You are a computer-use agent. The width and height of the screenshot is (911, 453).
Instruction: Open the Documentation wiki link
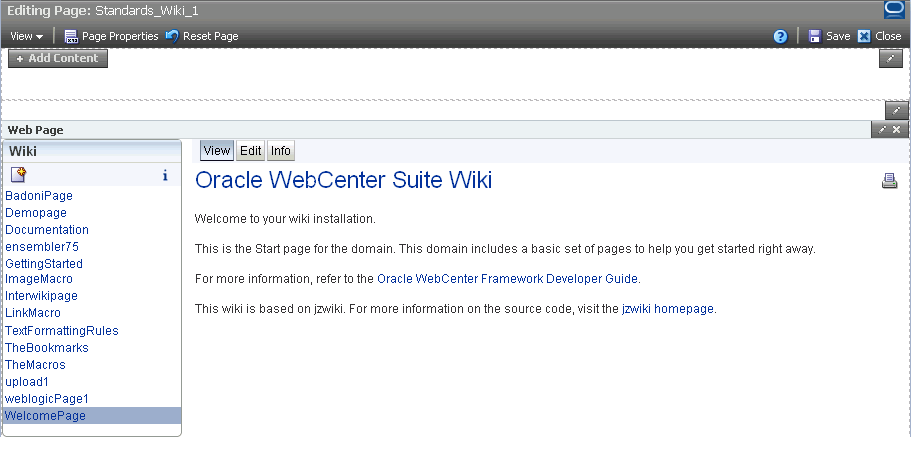[47, 229]
